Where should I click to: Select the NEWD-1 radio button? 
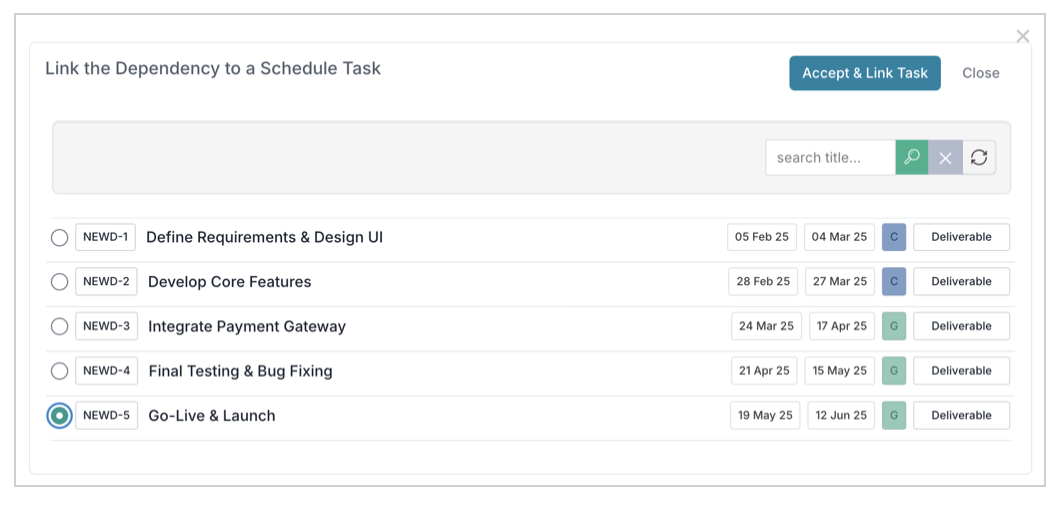tap(60, 237)
